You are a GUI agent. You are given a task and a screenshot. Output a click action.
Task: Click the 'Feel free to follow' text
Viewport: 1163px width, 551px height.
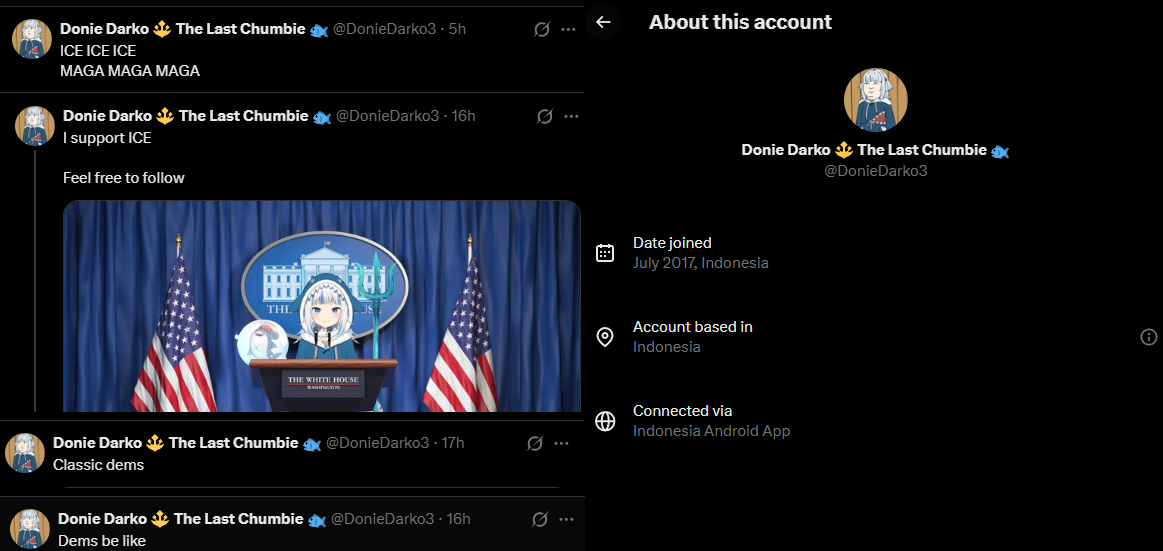click(123, 178)
